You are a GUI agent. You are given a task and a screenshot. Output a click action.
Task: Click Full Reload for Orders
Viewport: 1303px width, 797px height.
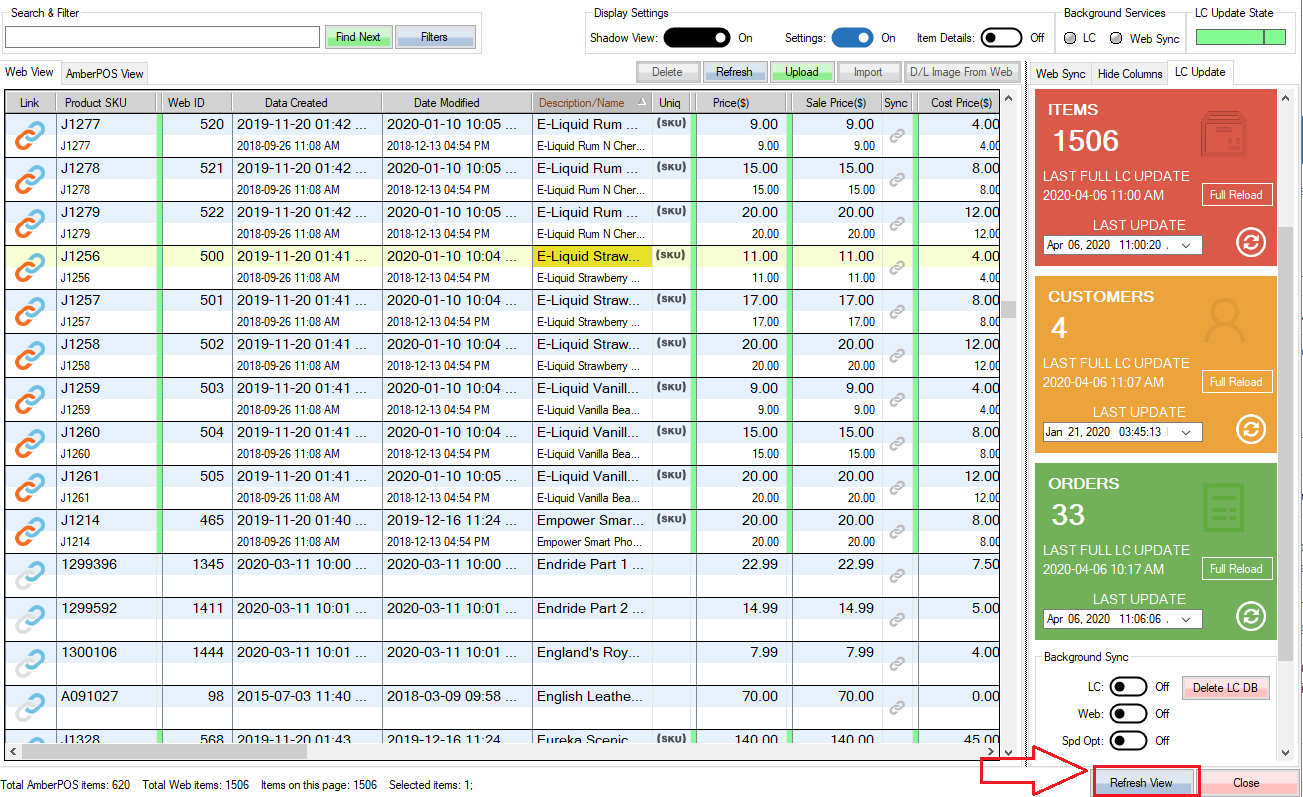pyautogui.click(x=1237, y=569)
